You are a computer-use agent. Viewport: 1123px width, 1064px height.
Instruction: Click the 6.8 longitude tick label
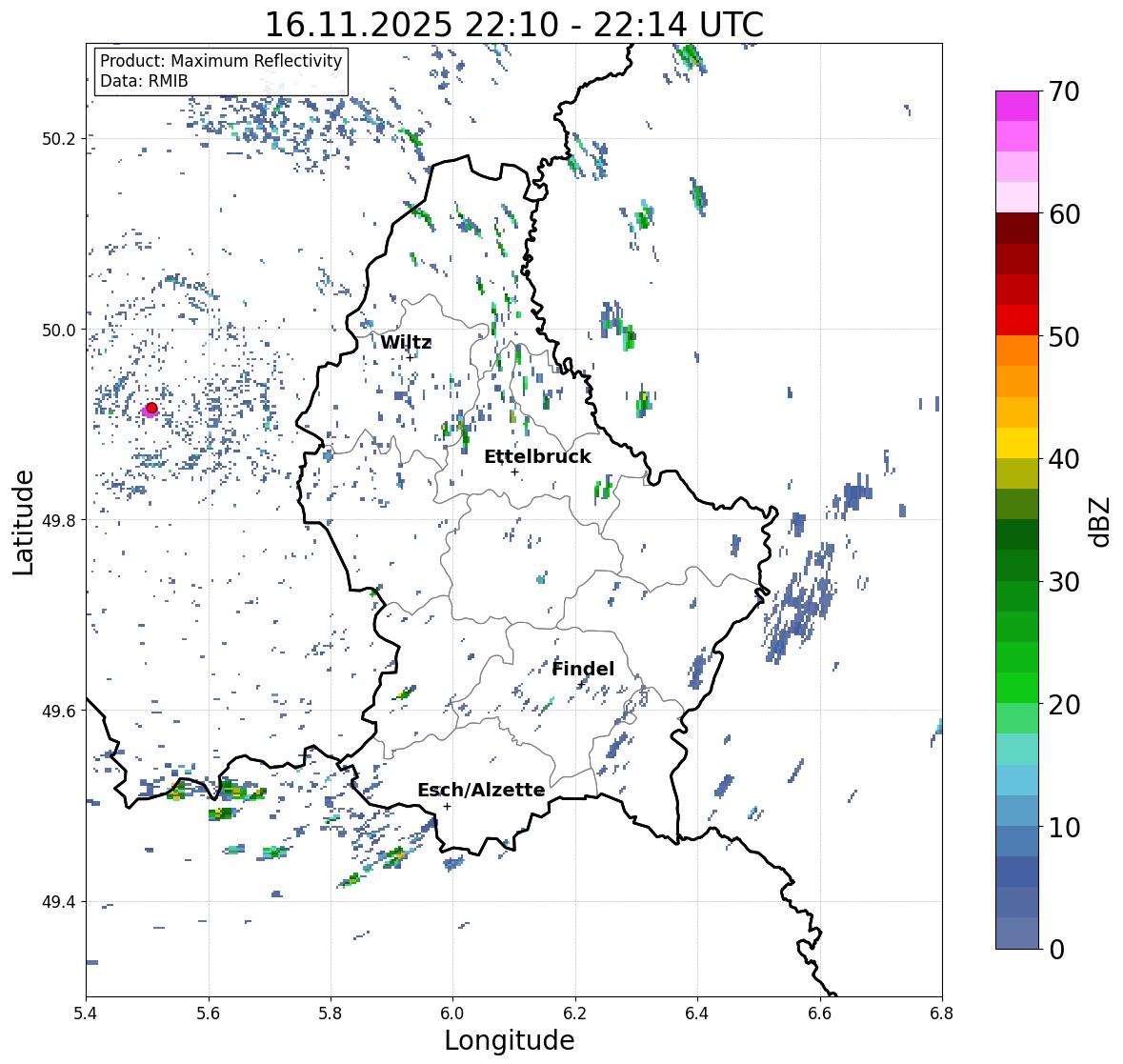(x=942, y=1013)
